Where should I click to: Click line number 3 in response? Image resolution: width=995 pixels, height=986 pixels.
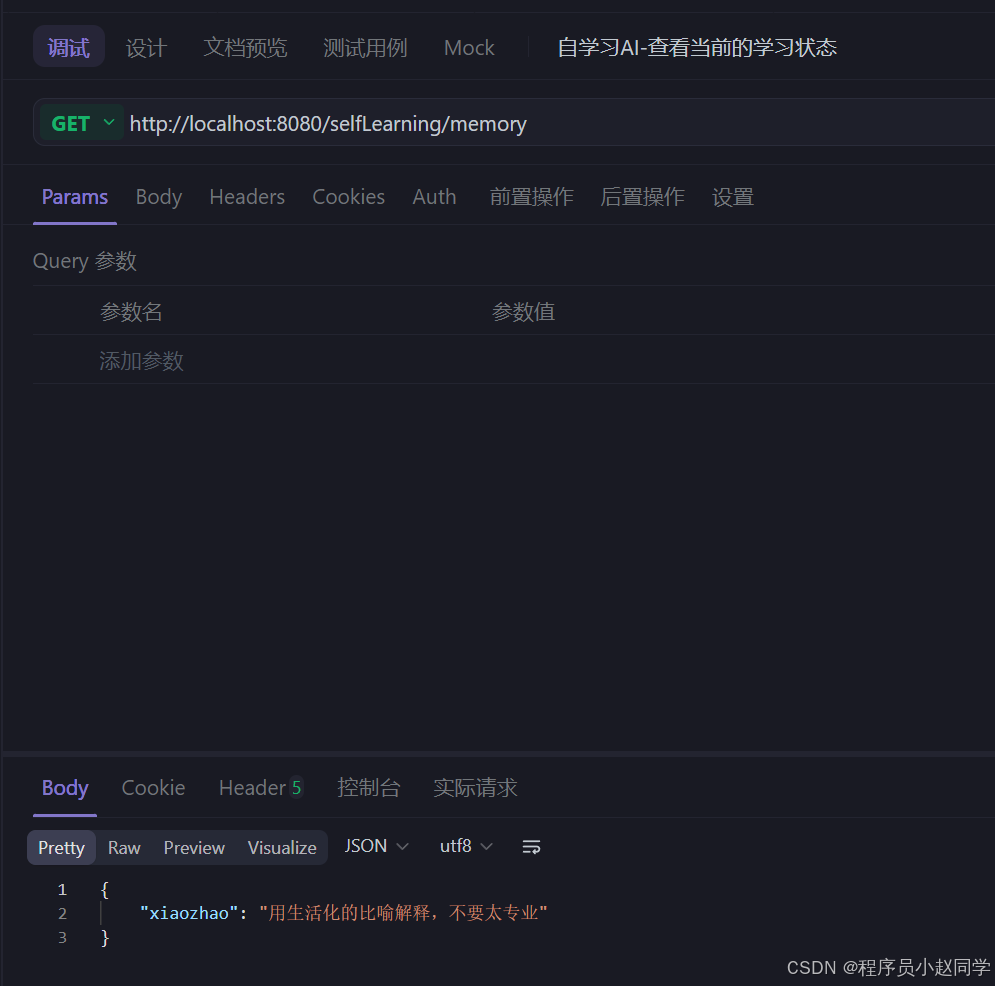point(62,937)
